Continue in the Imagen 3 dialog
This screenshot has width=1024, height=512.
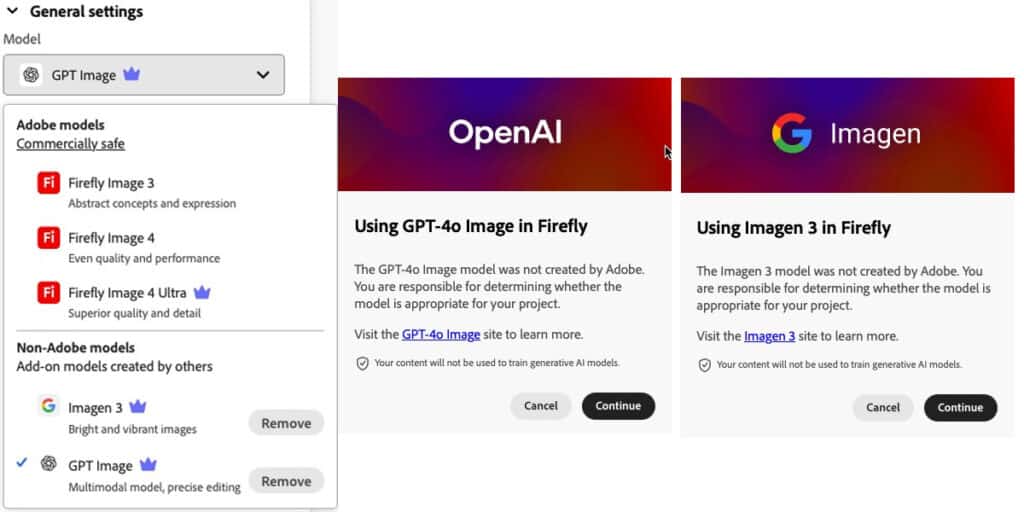(x=960, y=408)
